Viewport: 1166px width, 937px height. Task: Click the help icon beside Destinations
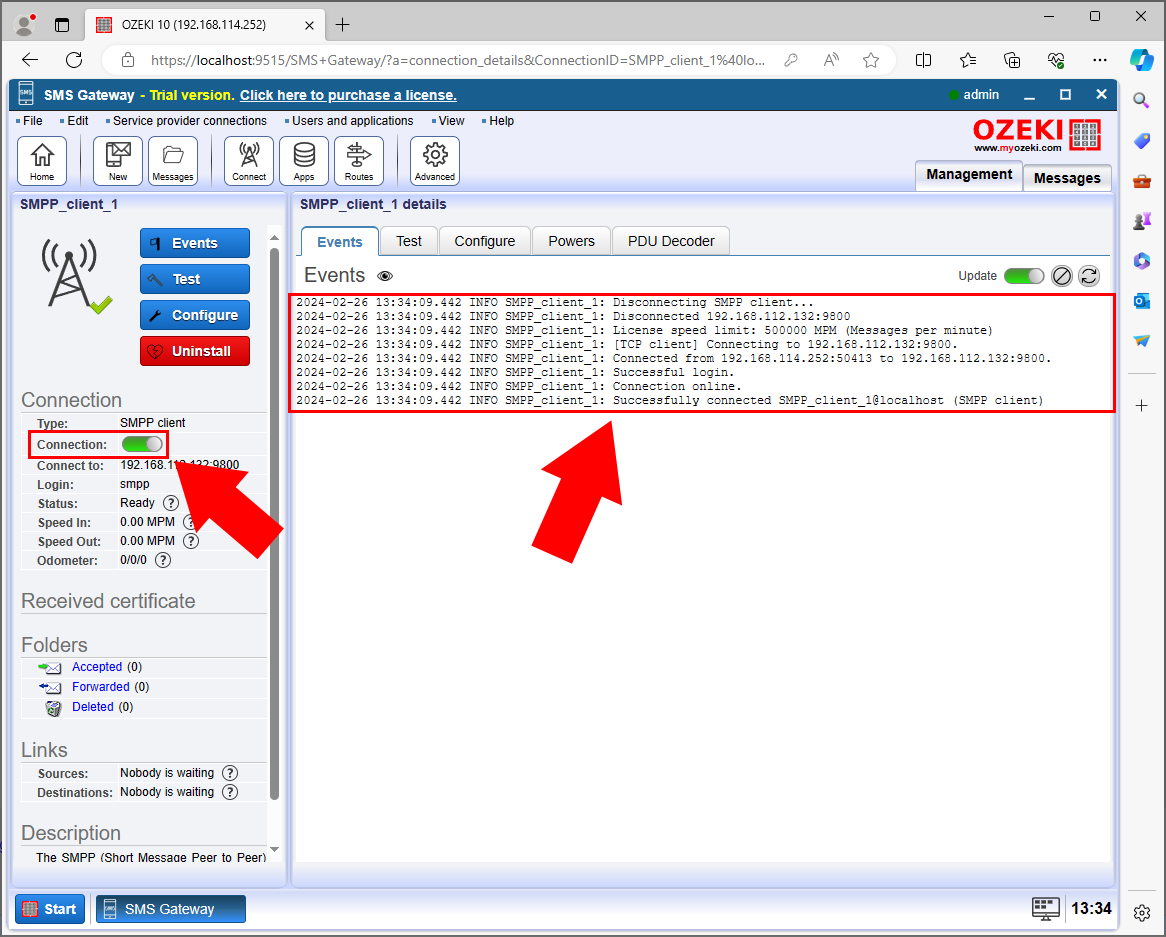tap(231, 792)
